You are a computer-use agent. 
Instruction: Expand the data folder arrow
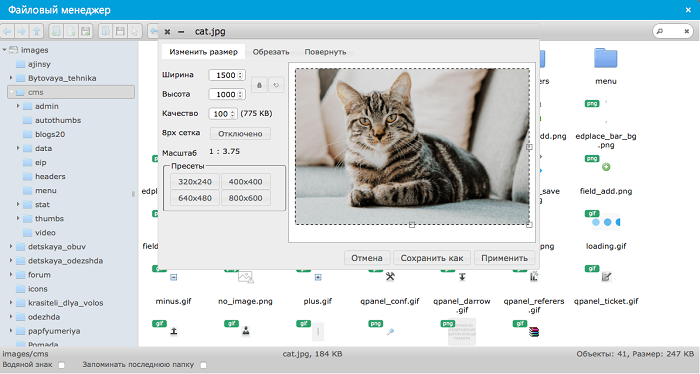pos(18,148)
